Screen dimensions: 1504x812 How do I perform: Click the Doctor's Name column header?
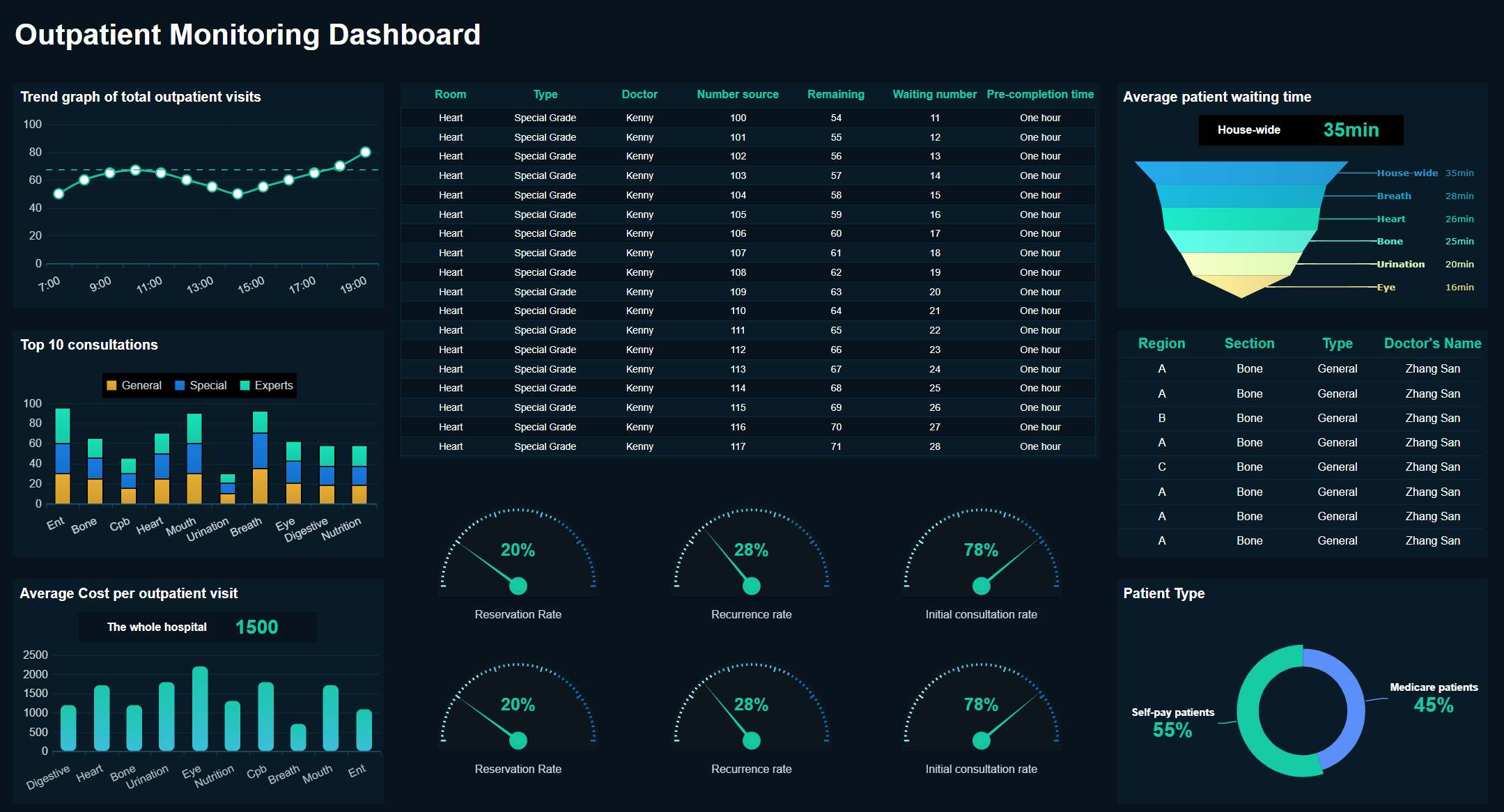1432,343
